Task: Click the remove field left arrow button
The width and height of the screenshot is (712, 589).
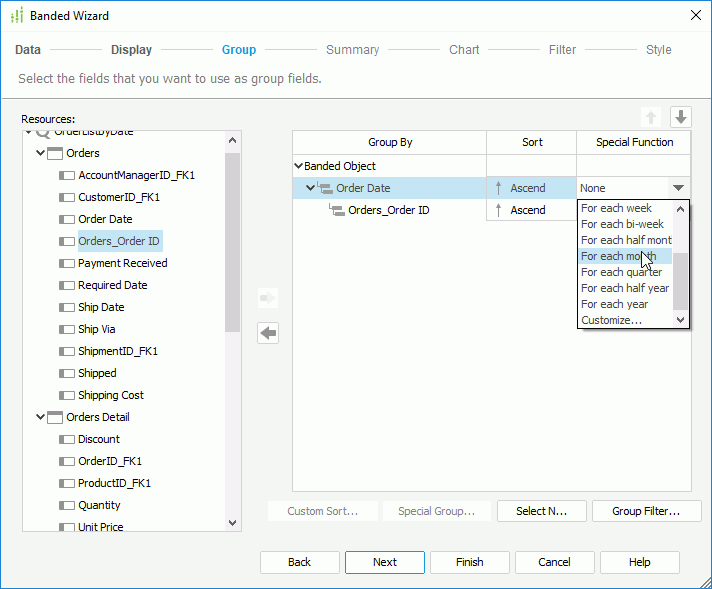Action: coord(268,333)
